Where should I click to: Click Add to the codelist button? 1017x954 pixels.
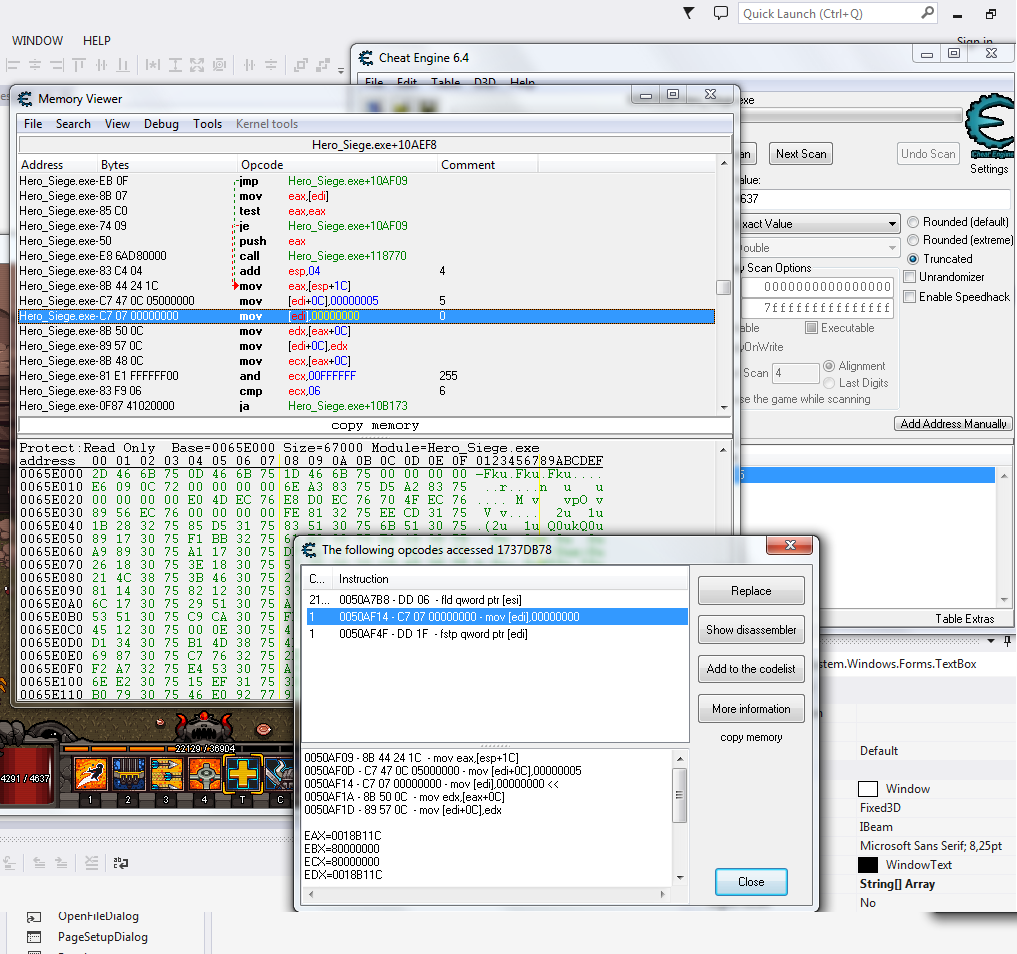(x=751, y=669)
